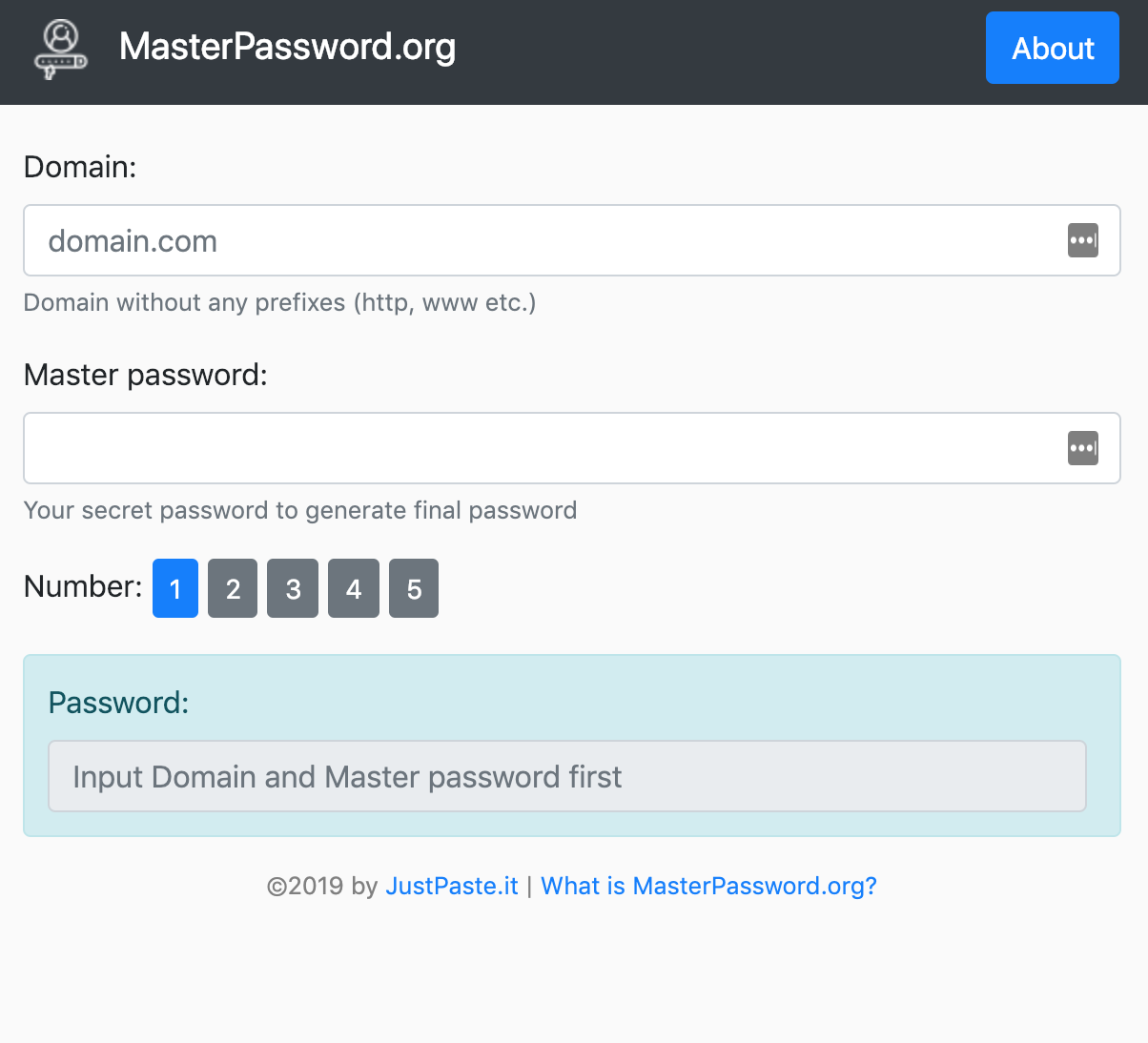Select number "3" button
The image size is (1148, 1043).
293,588
